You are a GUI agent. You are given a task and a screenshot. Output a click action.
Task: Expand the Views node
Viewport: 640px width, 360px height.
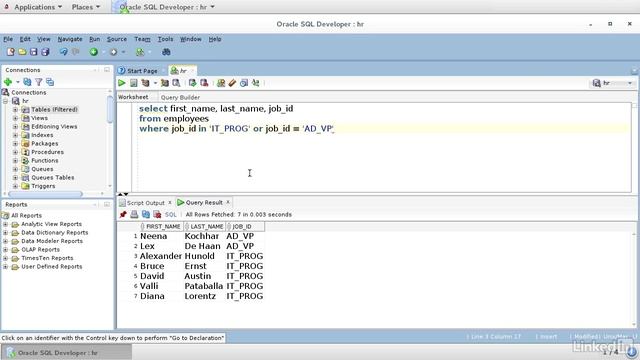point(15,118)
